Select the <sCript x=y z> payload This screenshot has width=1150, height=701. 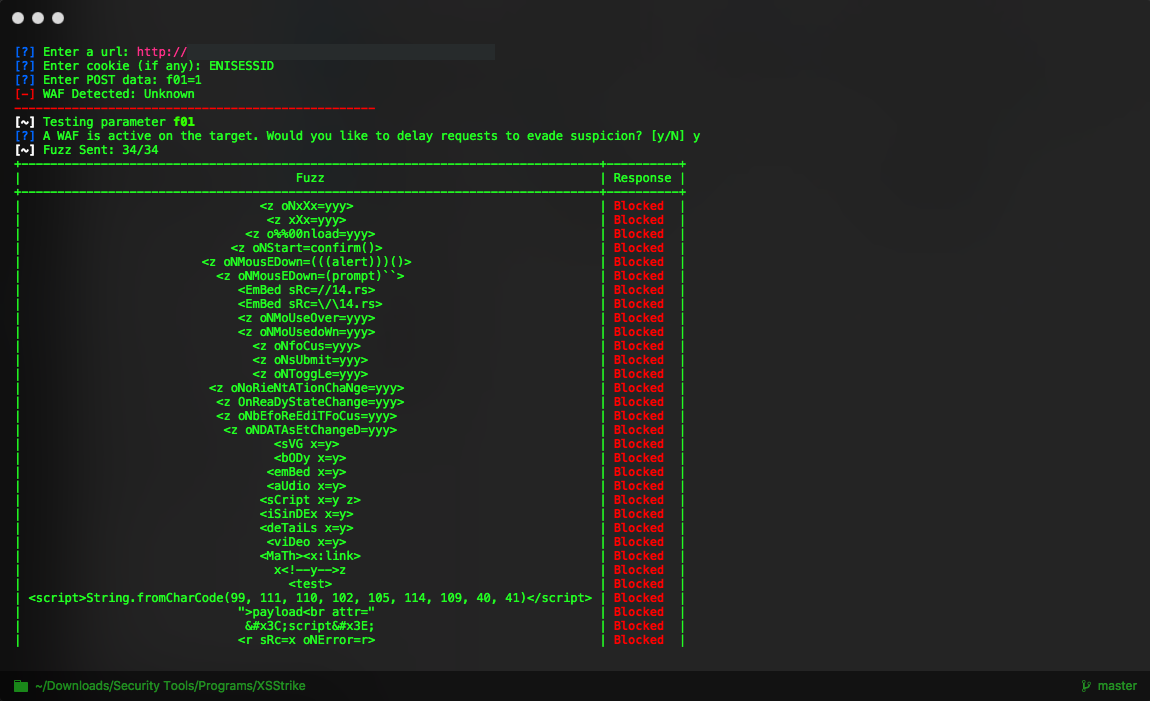point(310,499)
